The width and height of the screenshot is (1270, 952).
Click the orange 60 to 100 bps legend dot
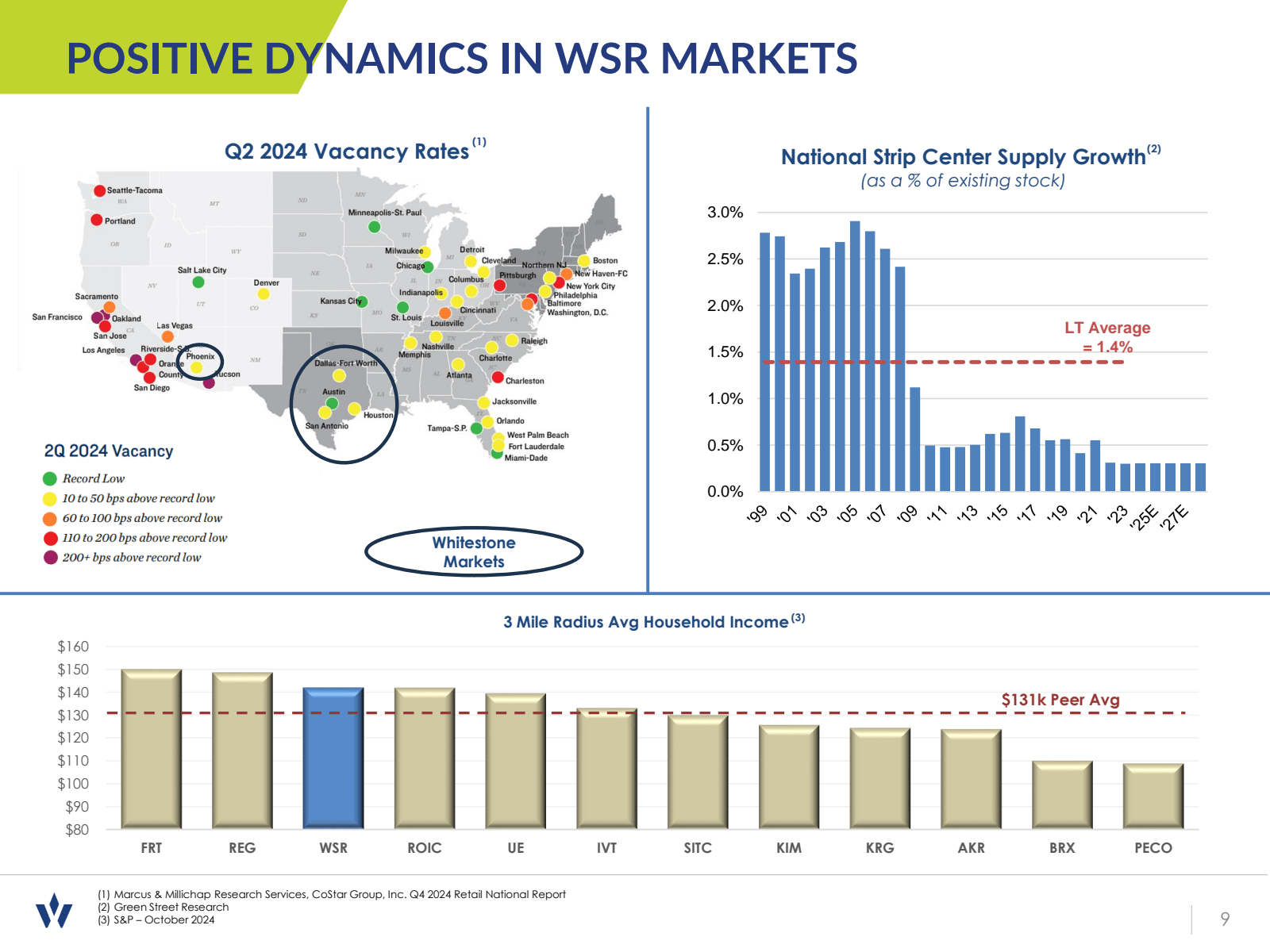(x=50, y=518)
